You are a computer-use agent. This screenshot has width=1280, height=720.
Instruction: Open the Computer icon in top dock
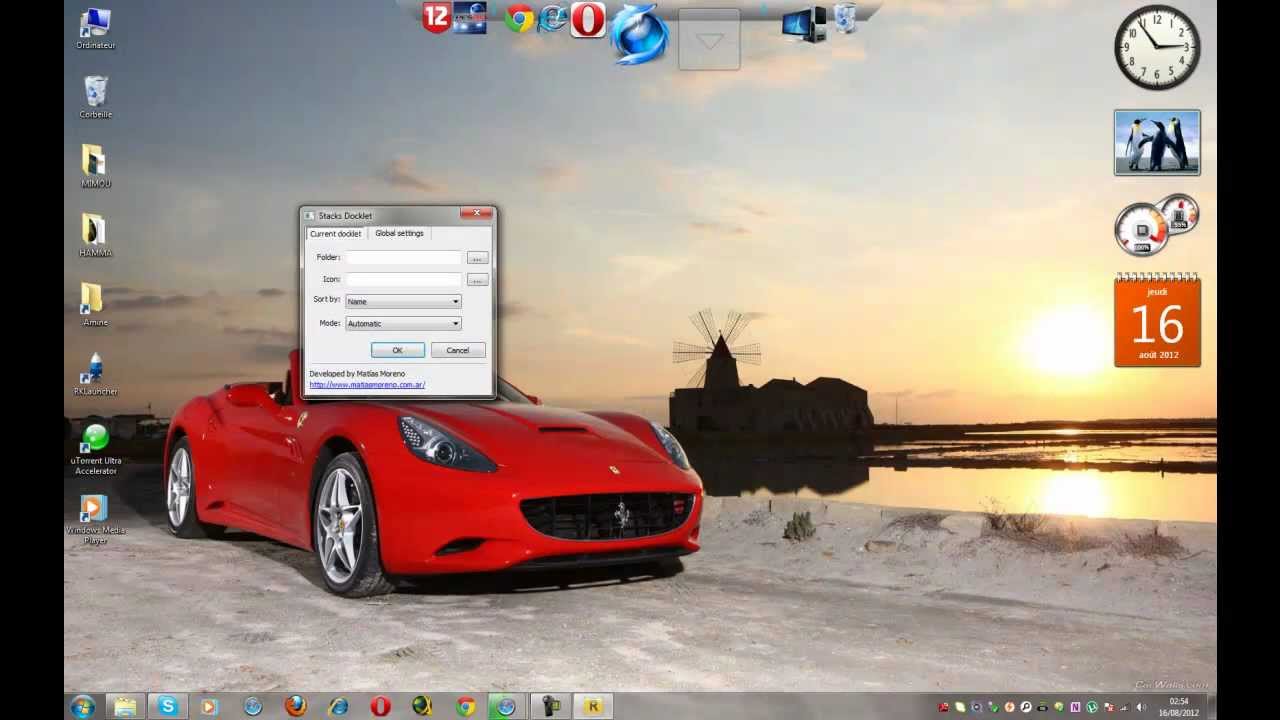804,24
